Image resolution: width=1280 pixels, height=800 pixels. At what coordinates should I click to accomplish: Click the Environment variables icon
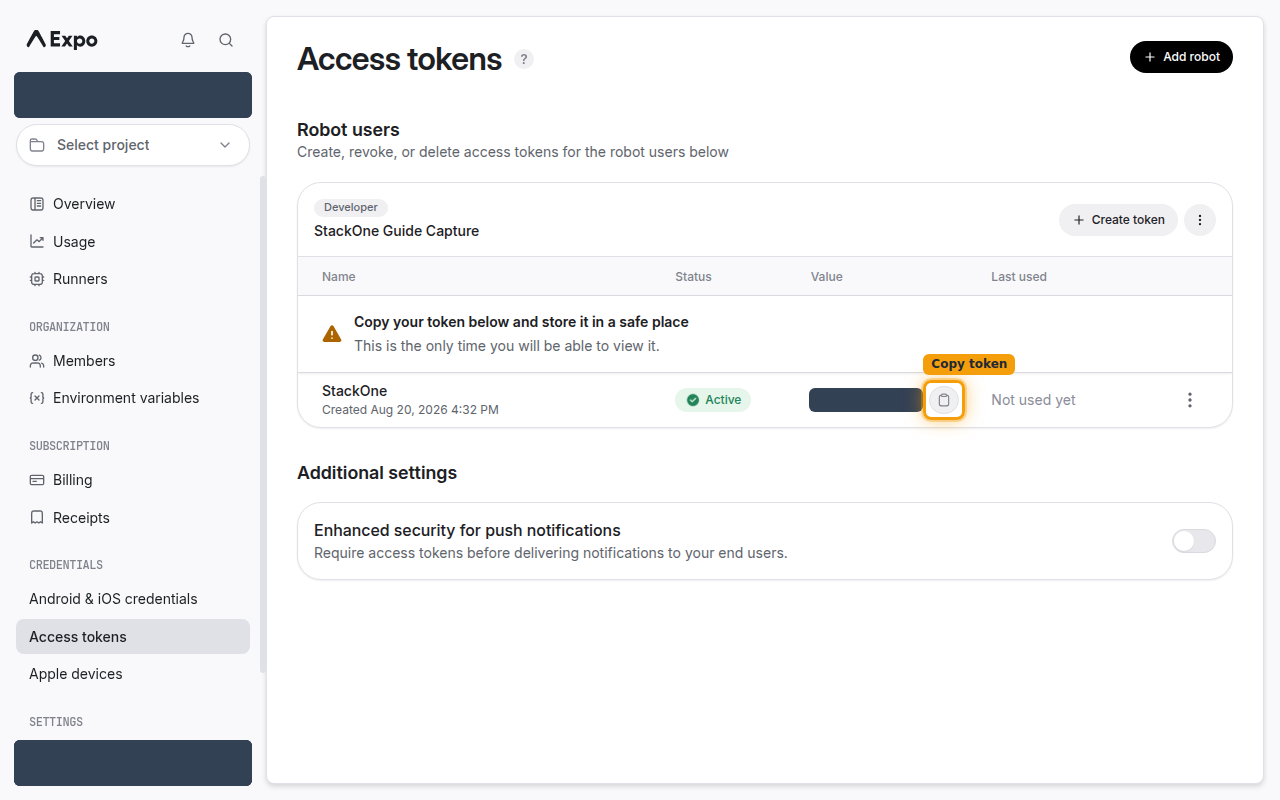pos(37,398)
